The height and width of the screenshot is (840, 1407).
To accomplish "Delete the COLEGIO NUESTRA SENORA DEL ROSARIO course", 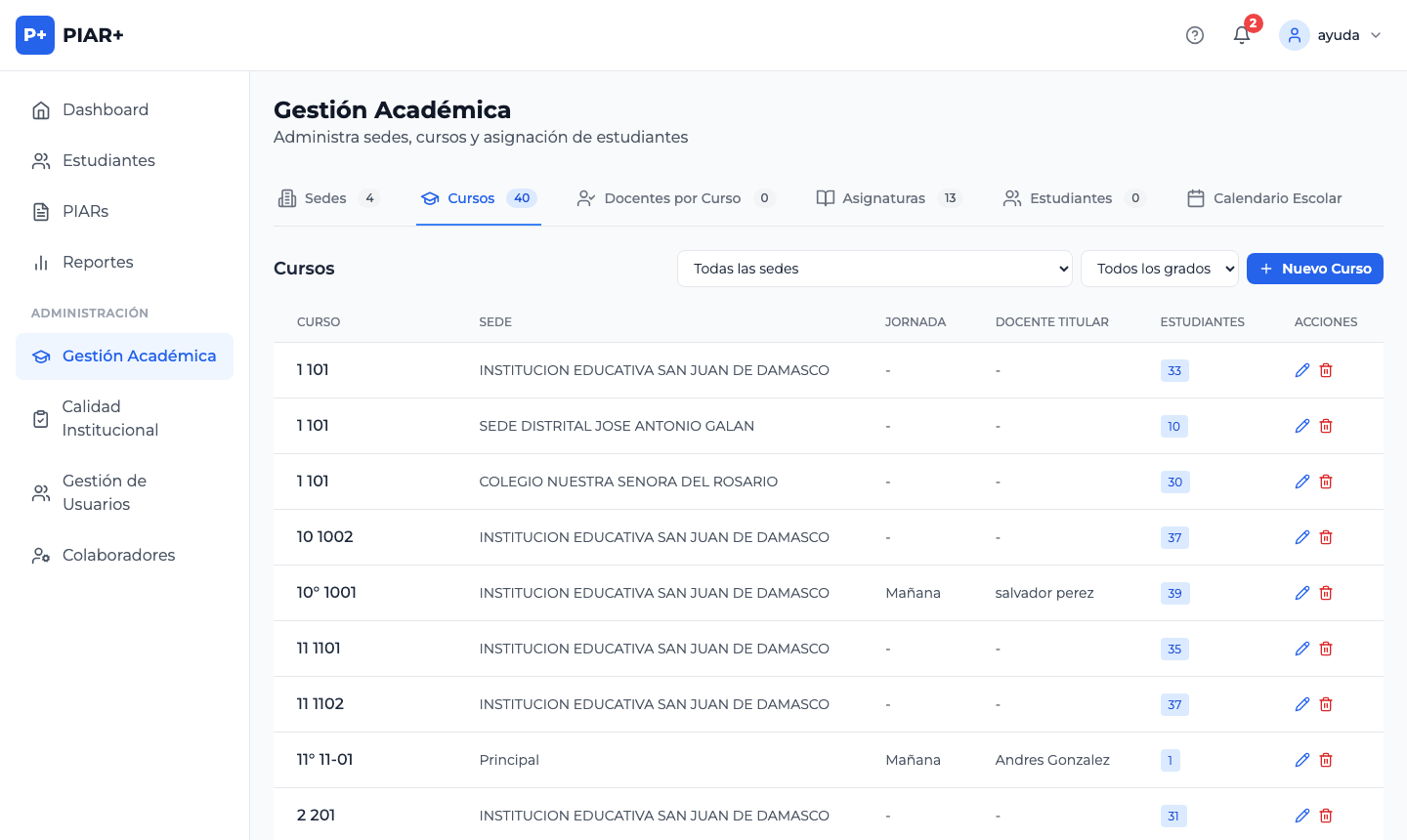I will pyautogui.click(x=1326, y=482).
